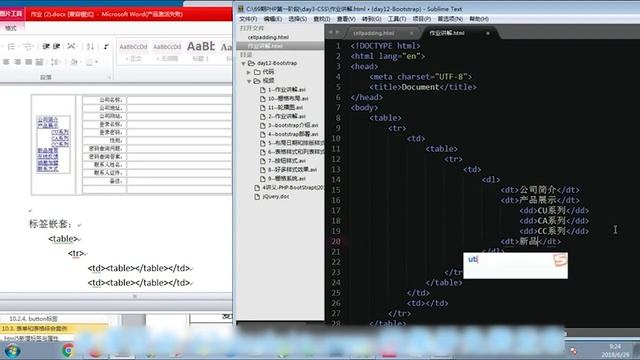Apply distributed alignment in Word ribbon
The width and height of the screenshot is (640, 360).
[40, 62]
